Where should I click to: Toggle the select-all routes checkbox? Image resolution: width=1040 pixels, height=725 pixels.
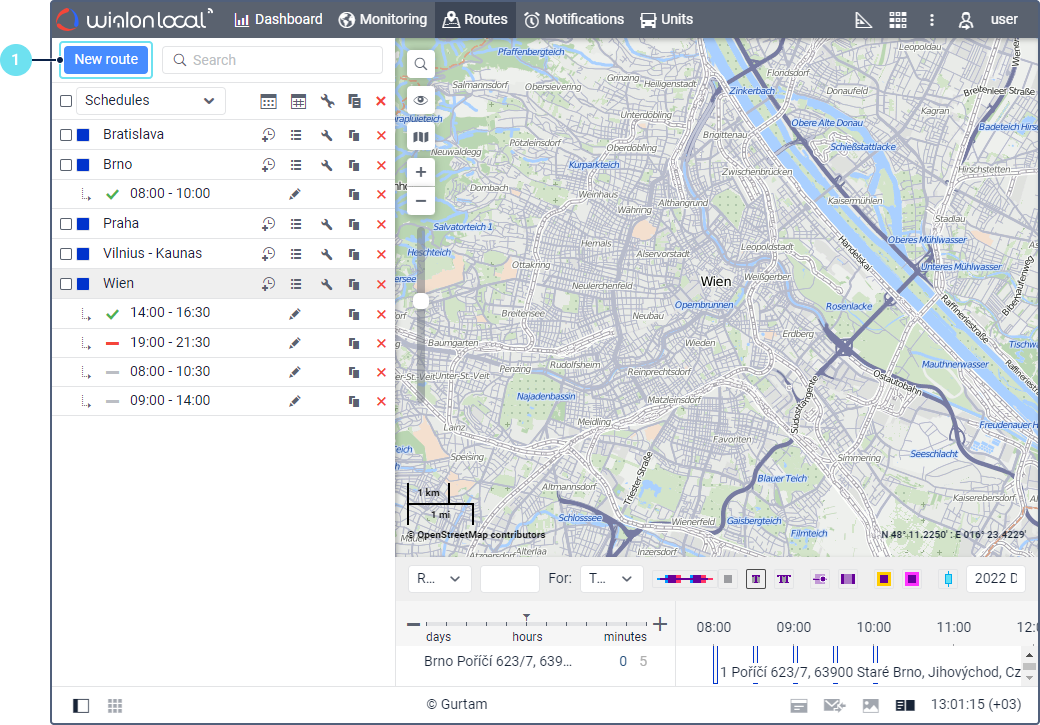coord(66,101)
